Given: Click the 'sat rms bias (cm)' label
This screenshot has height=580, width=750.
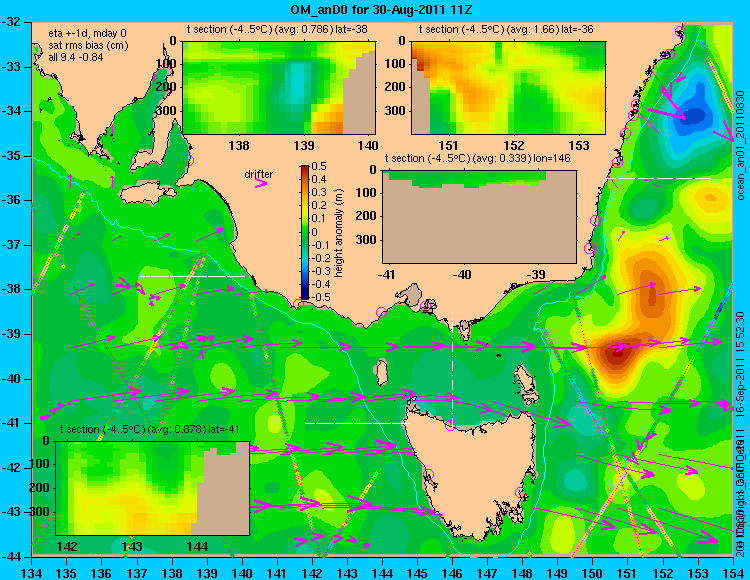Looking at the screenshot, I should [x=88, y=45].
